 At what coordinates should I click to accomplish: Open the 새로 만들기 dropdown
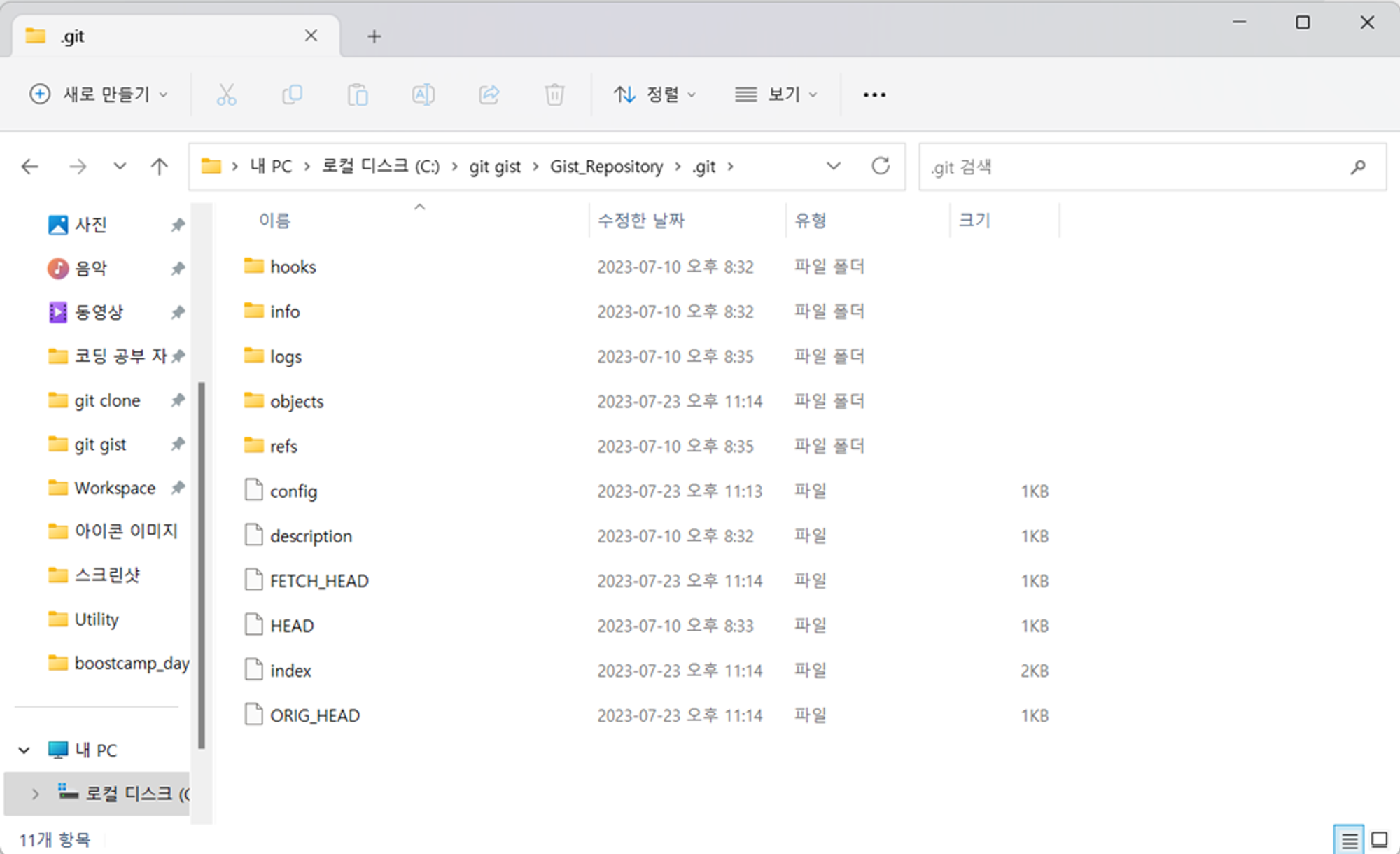[99, 94]
